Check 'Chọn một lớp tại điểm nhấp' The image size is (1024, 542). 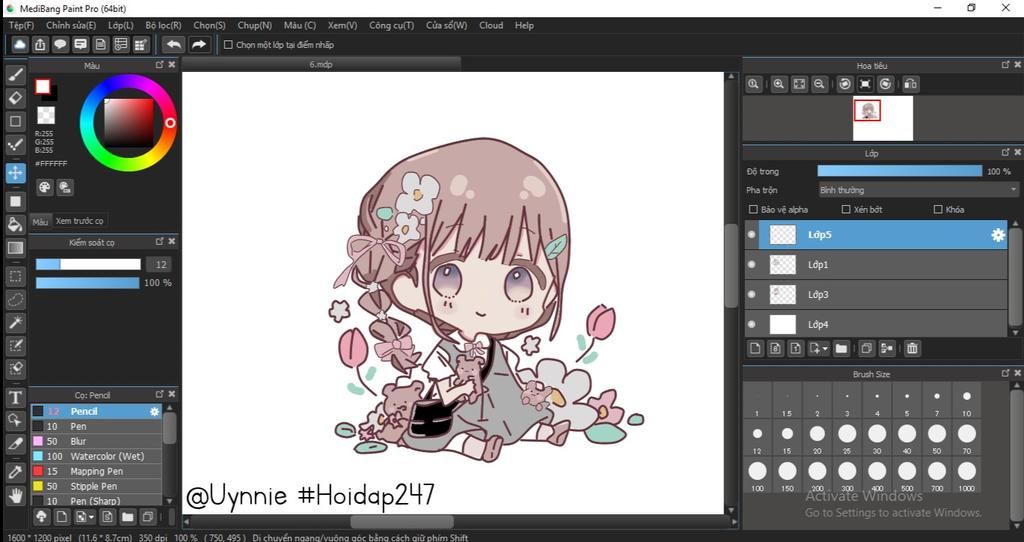228,45
